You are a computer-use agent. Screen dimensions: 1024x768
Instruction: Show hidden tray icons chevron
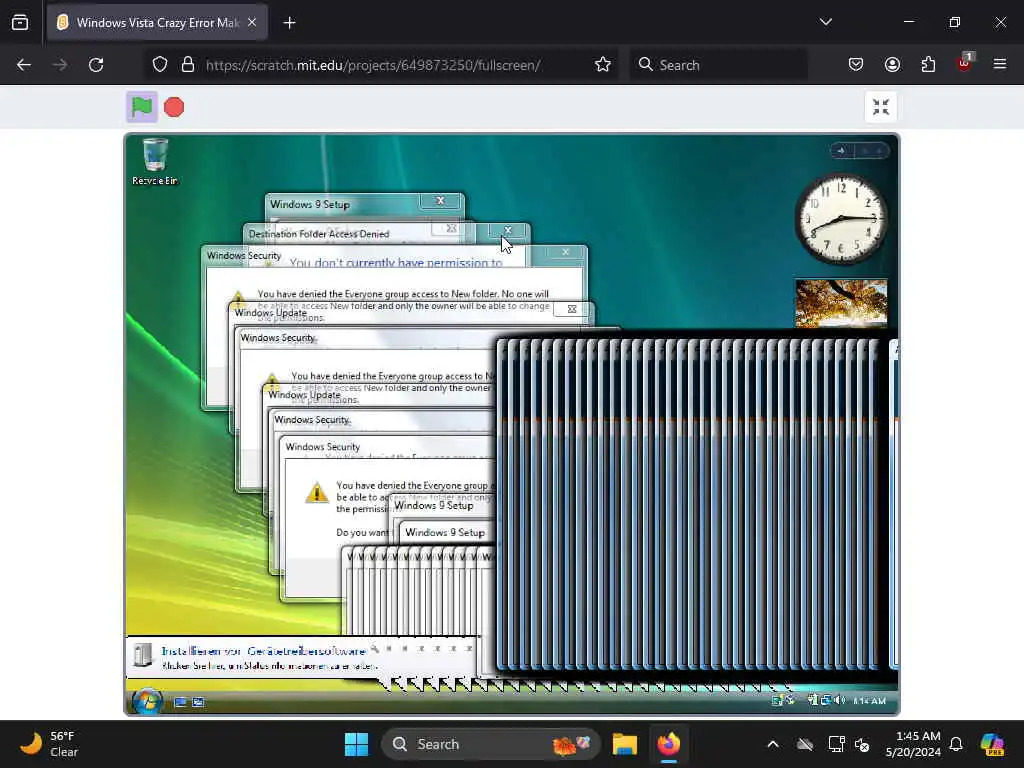773,744
